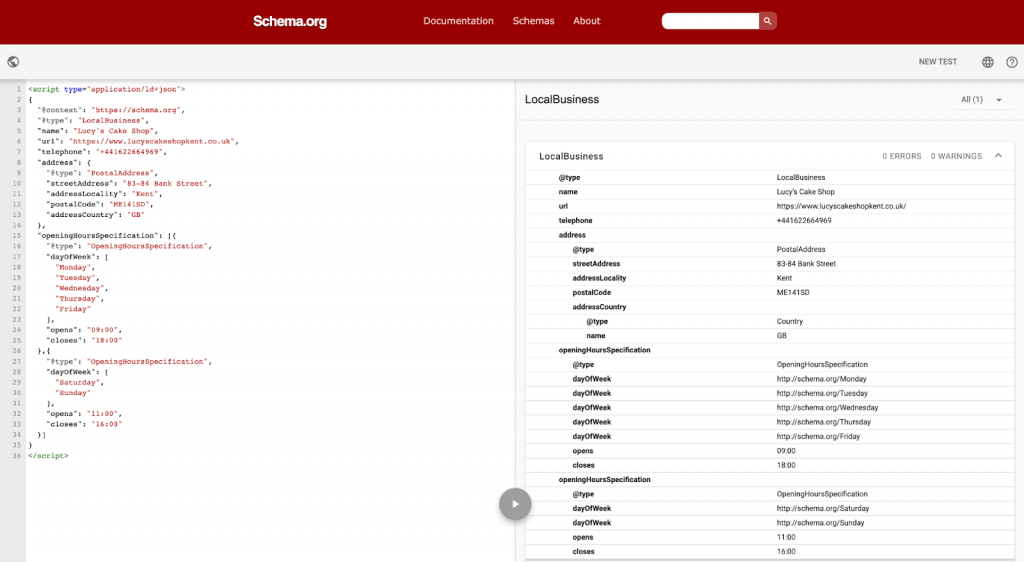
Task: Select the telephone value +441622664969
Action: coord(804,221)
